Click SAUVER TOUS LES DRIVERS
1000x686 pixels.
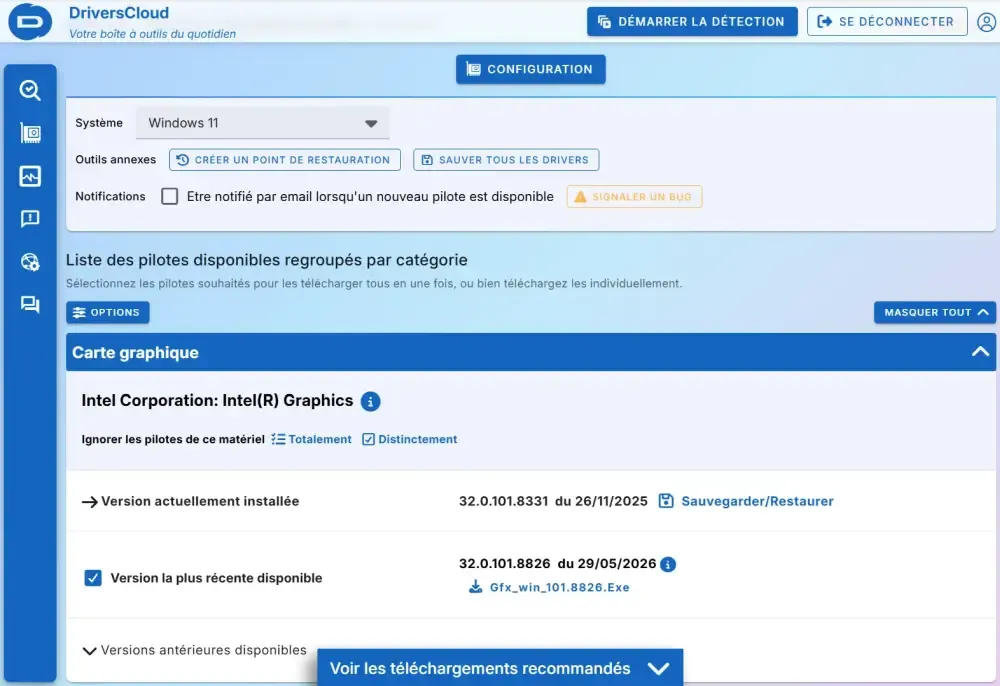506,160
